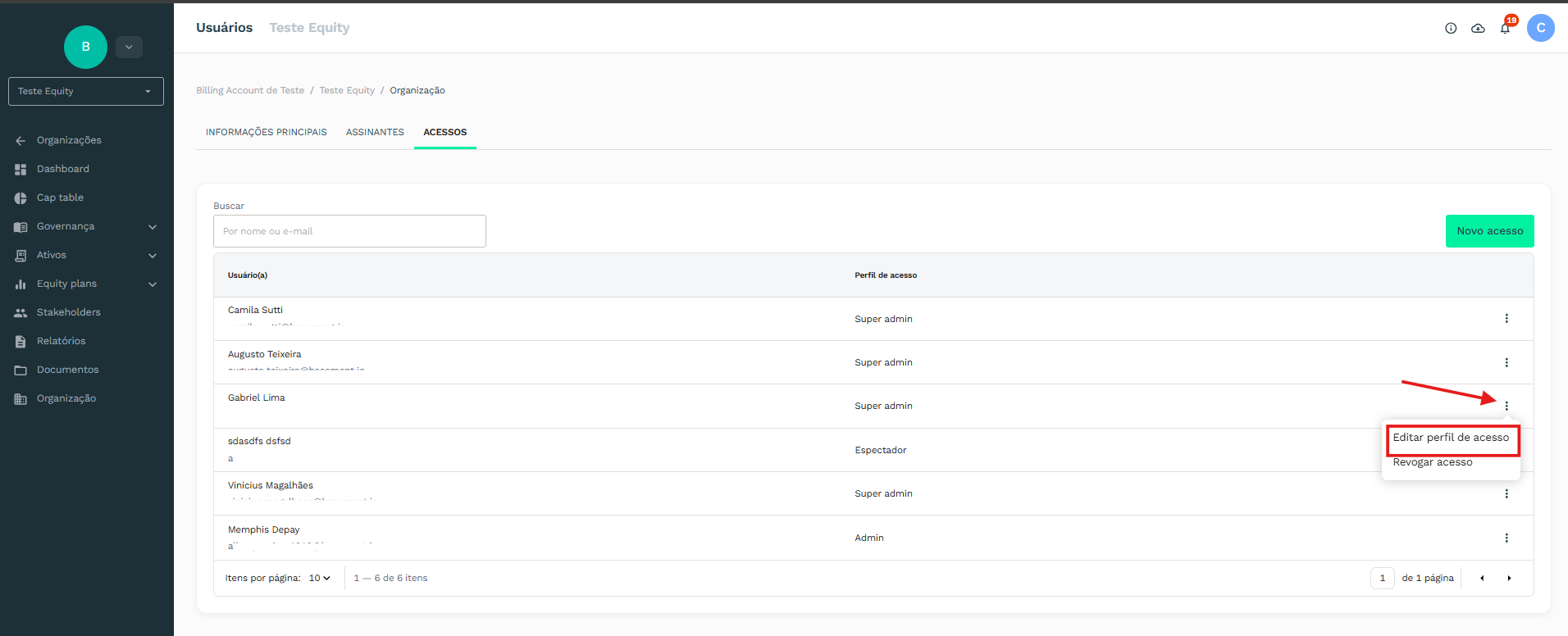Click the Novo acesso button
This screenshot has height=636, width=1568.
click(1489, 231)
